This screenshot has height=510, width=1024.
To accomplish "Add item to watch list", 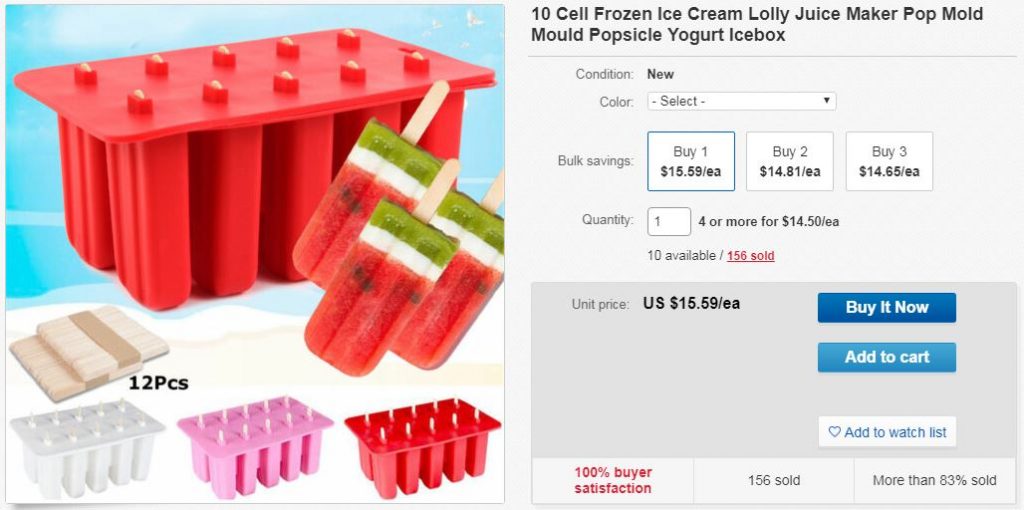I will (x=887, y=432).
